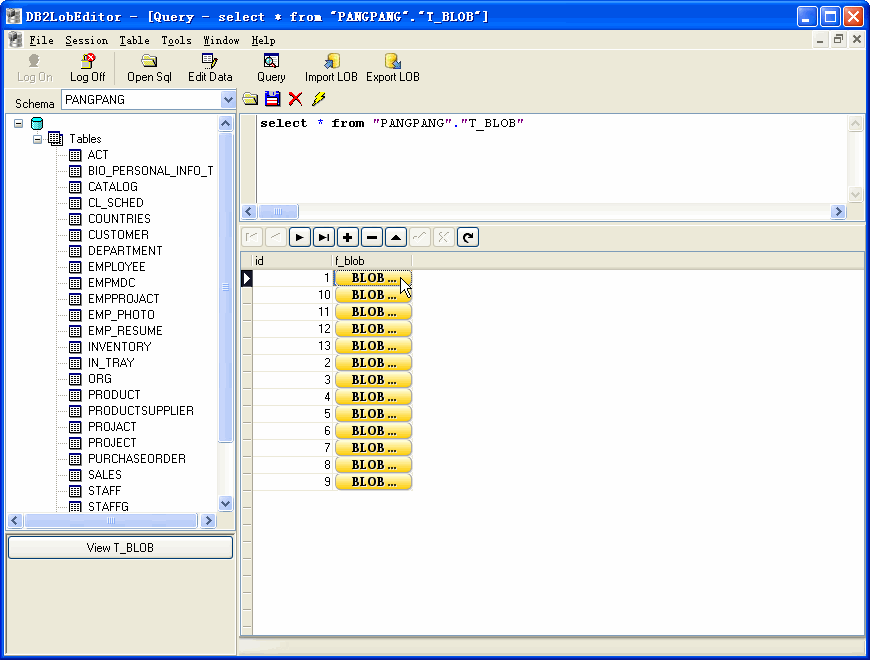
Task: Select the ACT table
Action: click(98, 155)
